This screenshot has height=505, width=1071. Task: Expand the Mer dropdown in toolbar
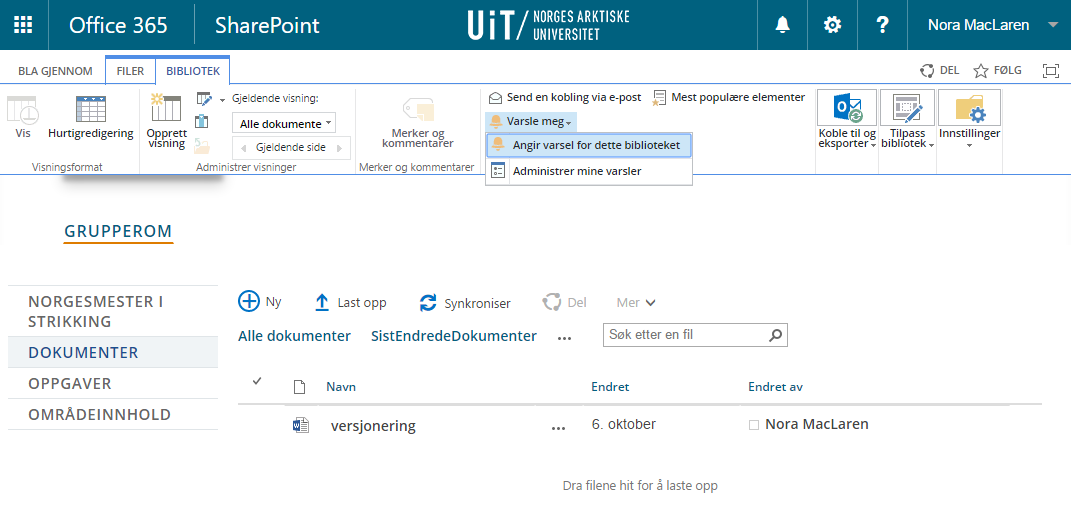[x=636, y=303]
